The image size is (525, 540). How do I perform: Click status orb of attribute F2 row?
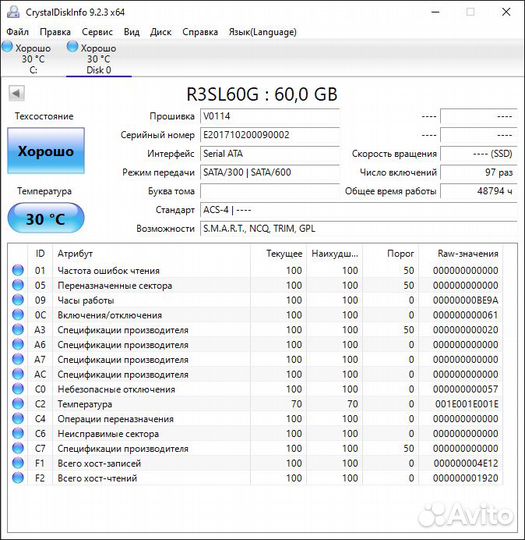(18, 478)
